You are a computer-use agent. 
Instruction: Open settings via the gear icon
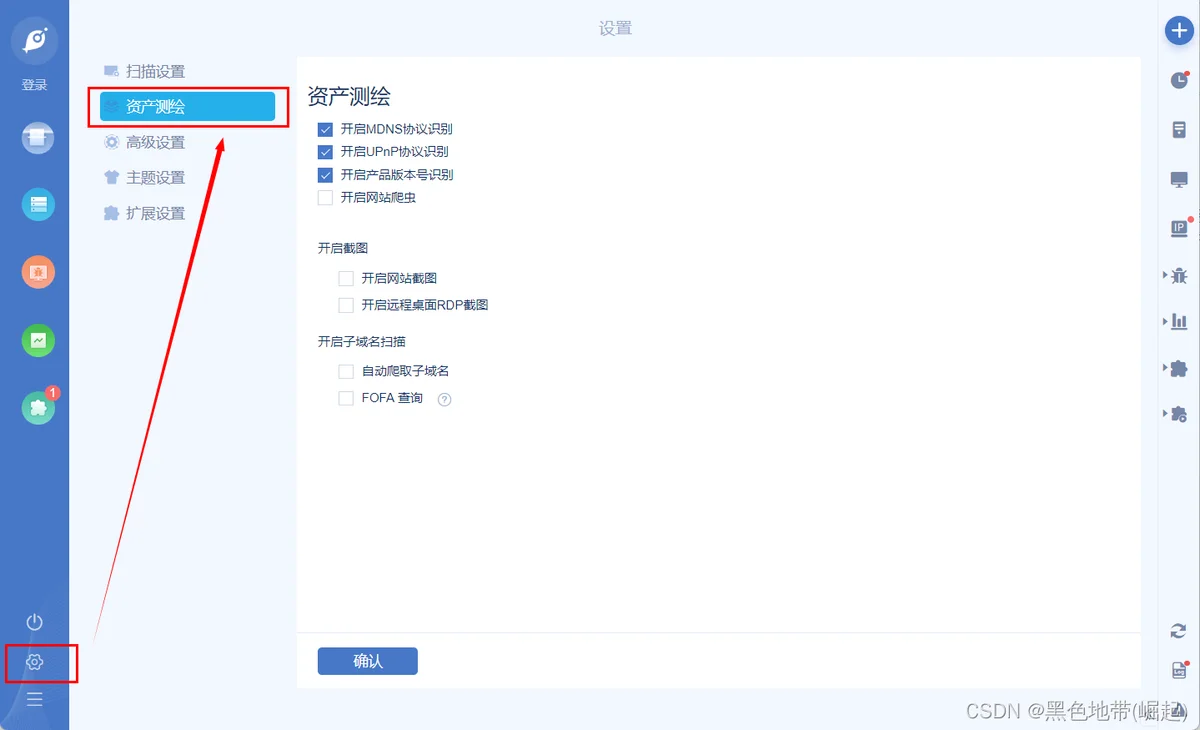pos(35,662)
